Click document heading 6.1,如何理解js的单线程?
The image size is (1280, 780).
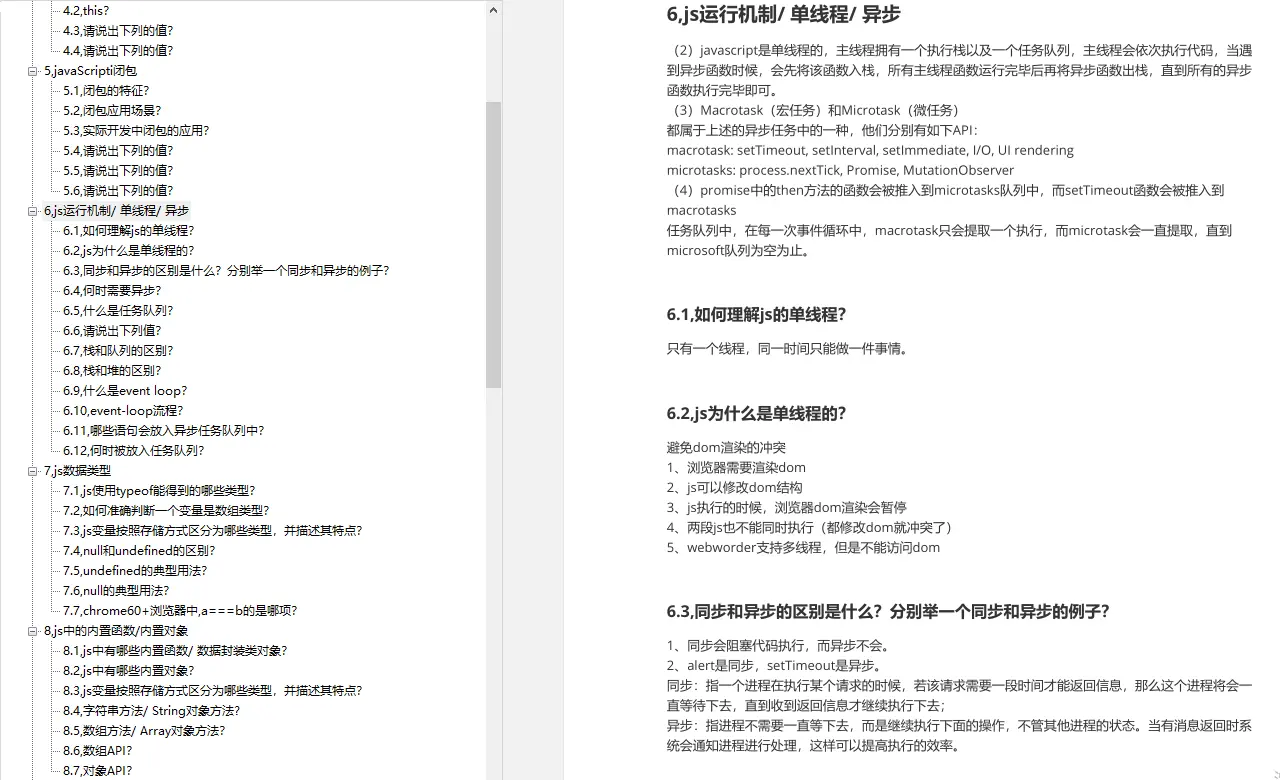[x=757, y=315]
